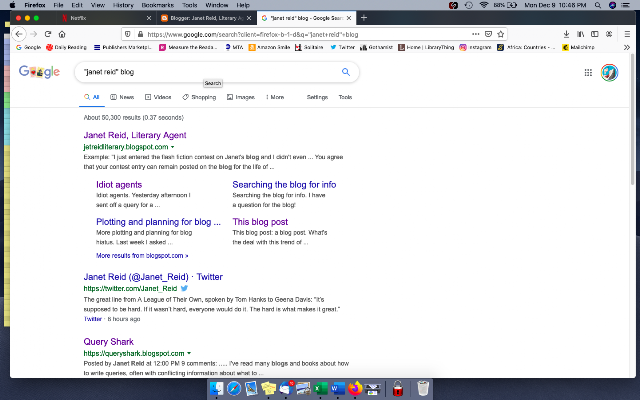This screenshot has width=640, height=400.
Task: Select the News results tab
Action: [x=122, y=97]
